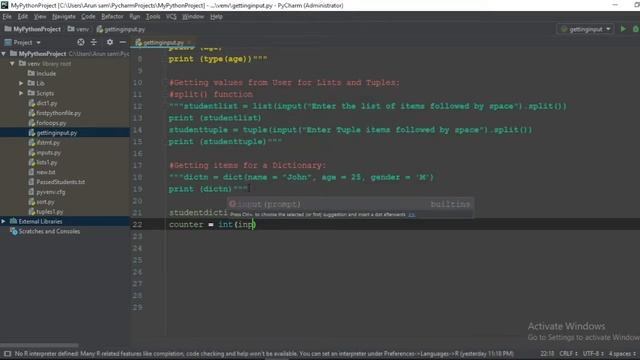Click the Scratches and Consoles icon
The image size is (640, 360).
coord(13,231)
